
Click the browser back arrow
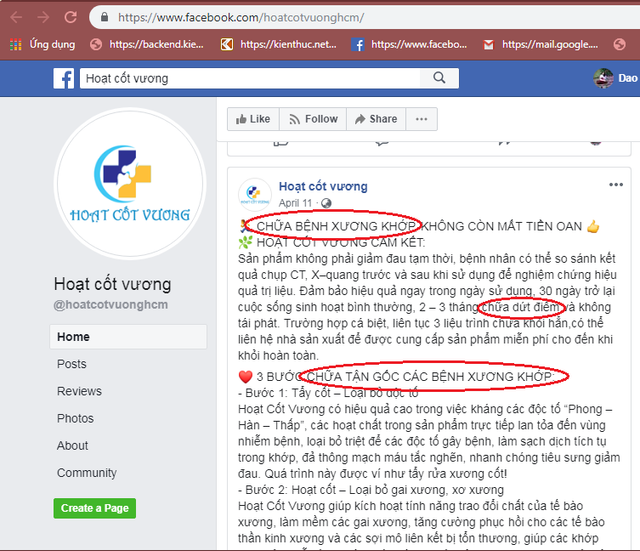click(x=16, y=17)
